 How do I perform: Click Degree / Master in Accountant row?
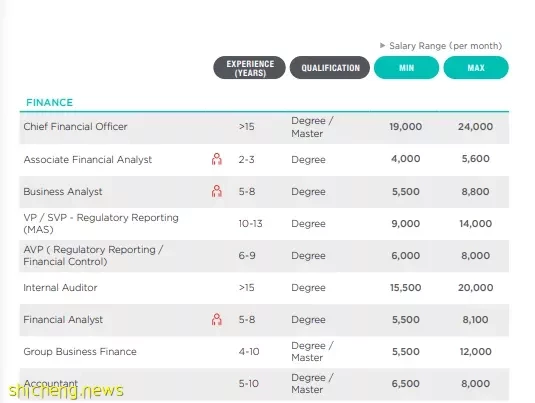(x=312, y=384)
